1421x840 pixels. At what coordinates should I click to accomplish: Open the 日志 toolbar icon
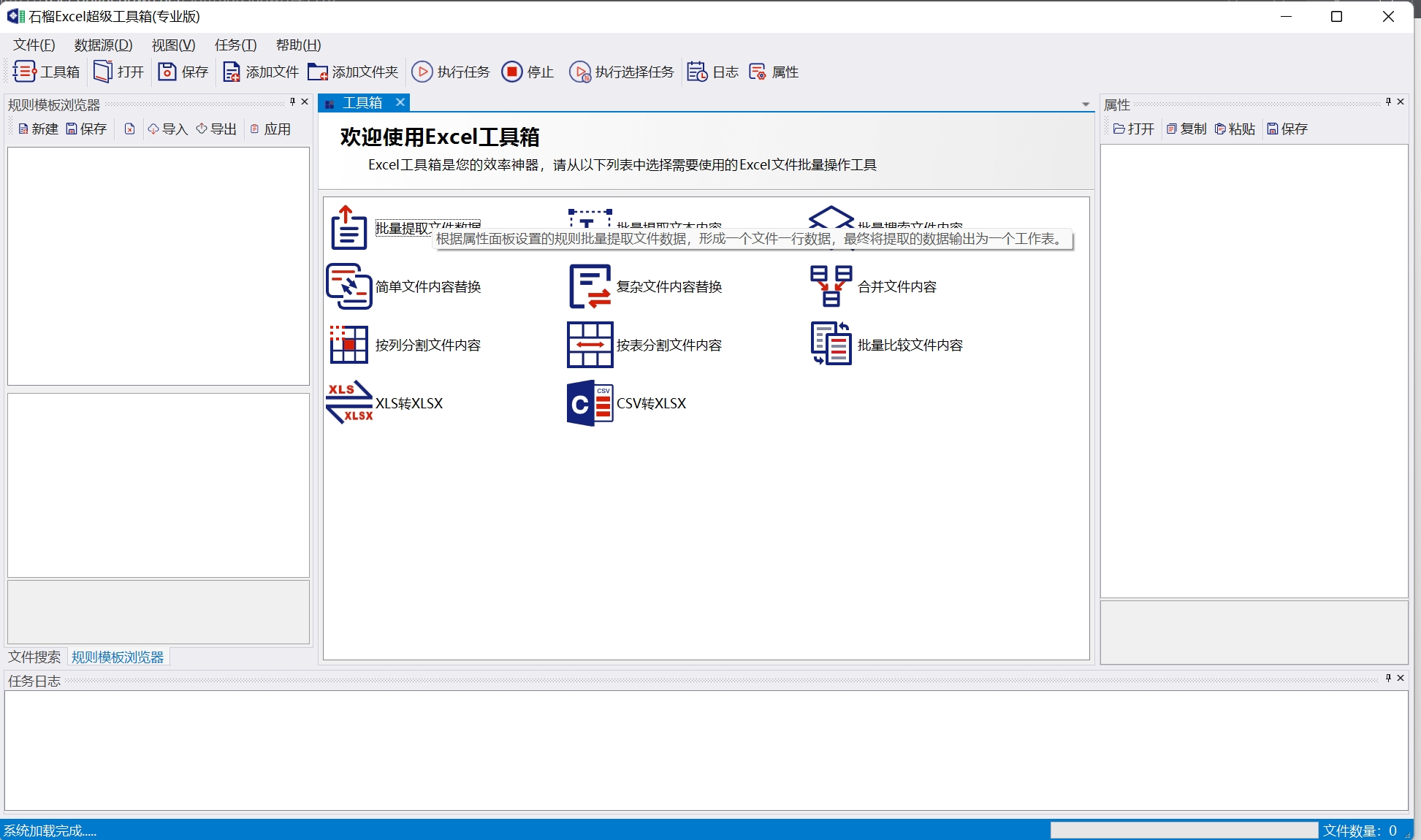713,72
